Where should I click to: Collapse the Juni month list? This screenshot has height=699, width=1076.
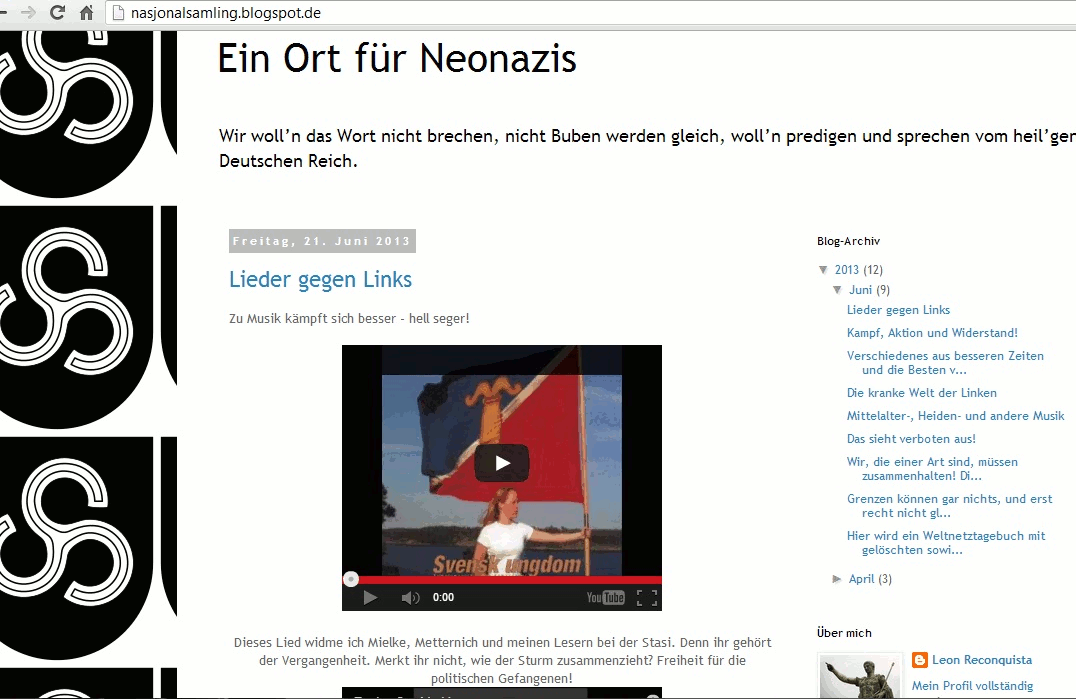[837, 289]
